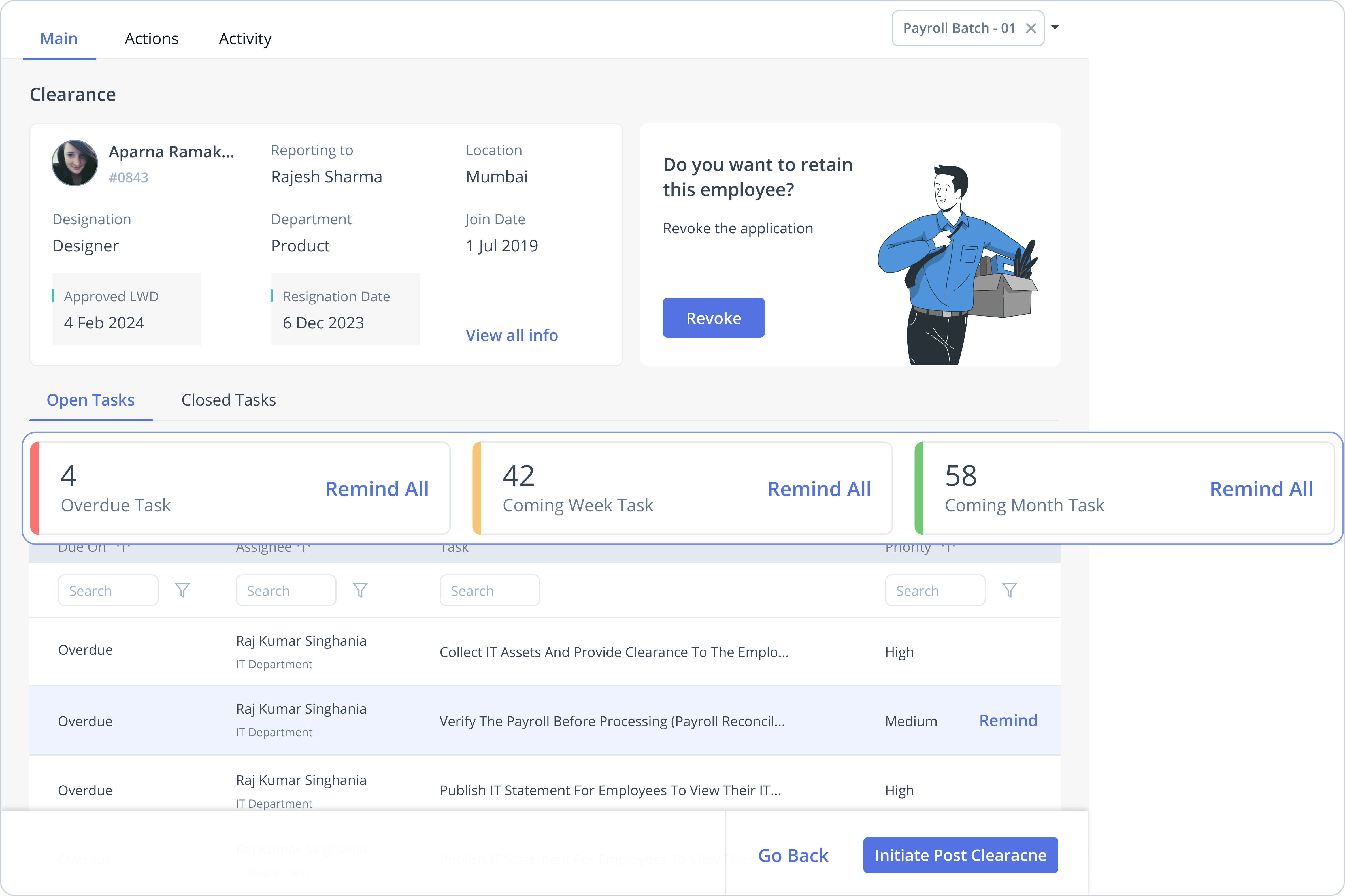
Task: Switch to the Activity tab
Action: point(245,39)
